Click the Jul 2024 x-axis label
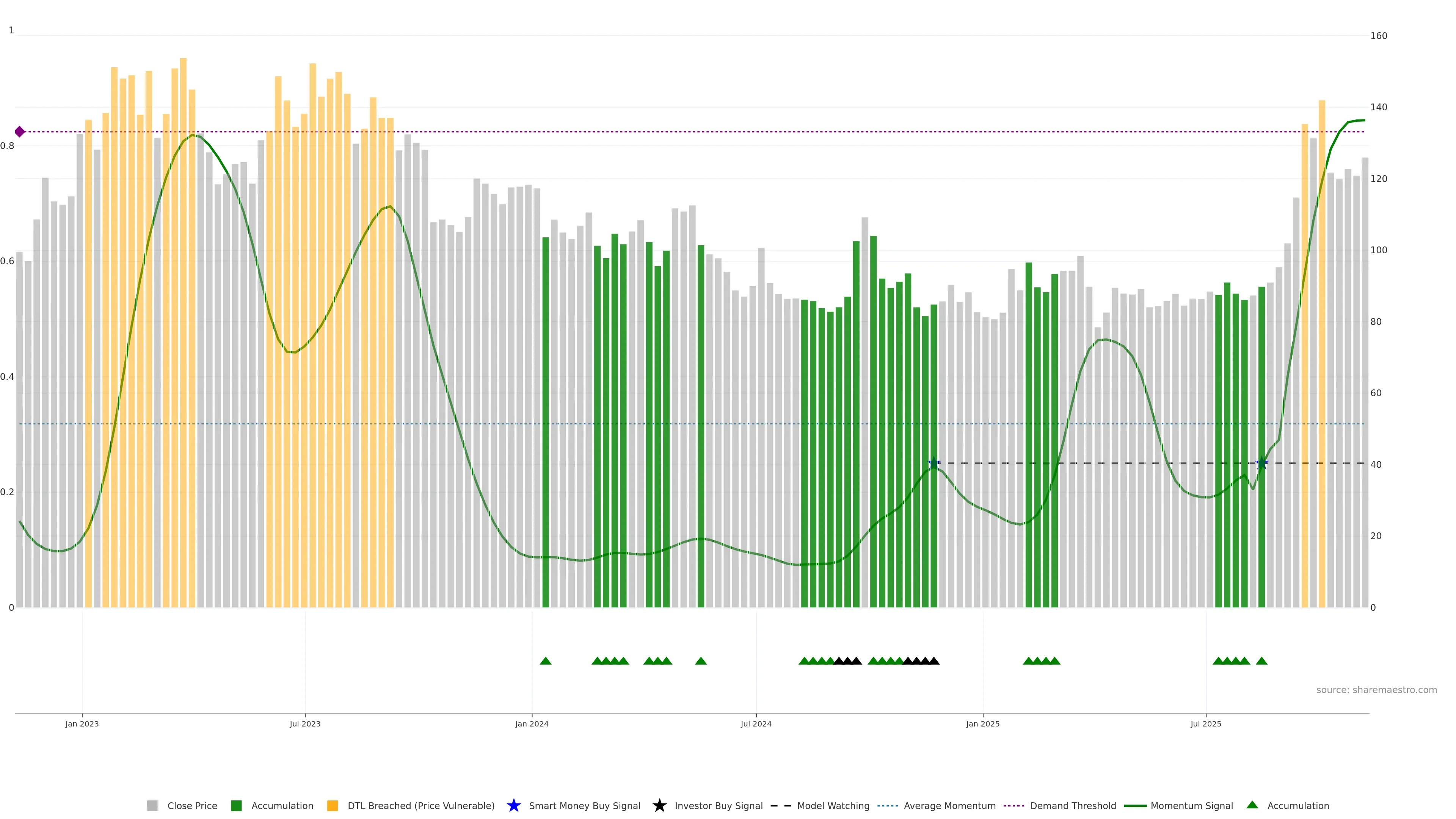Screen dimensions: 1456x819 (756, 724)
